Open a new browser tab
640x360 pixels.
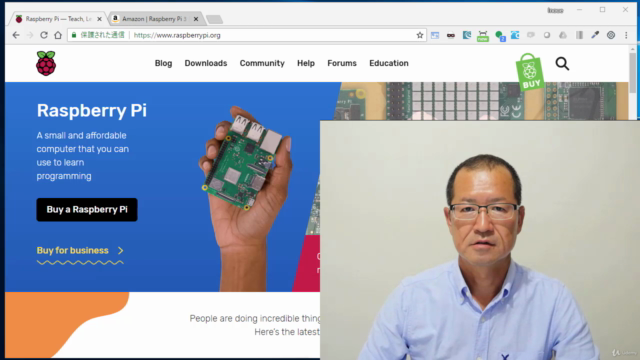(214, 19)
